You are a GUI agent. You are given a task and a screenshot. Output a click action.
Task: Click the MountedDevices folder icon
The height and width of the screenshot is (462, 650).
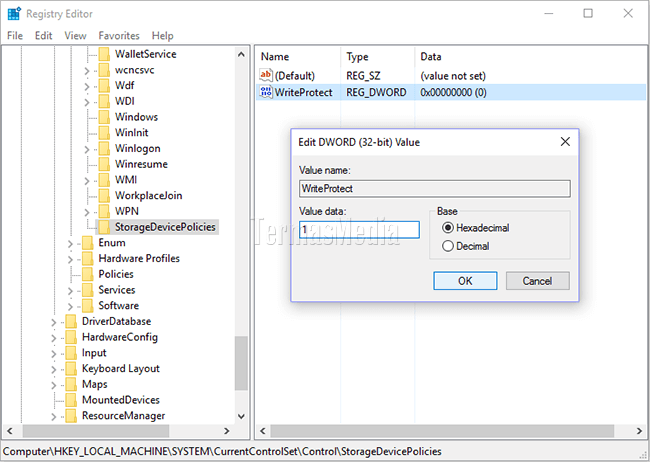(x=71, y=400)
